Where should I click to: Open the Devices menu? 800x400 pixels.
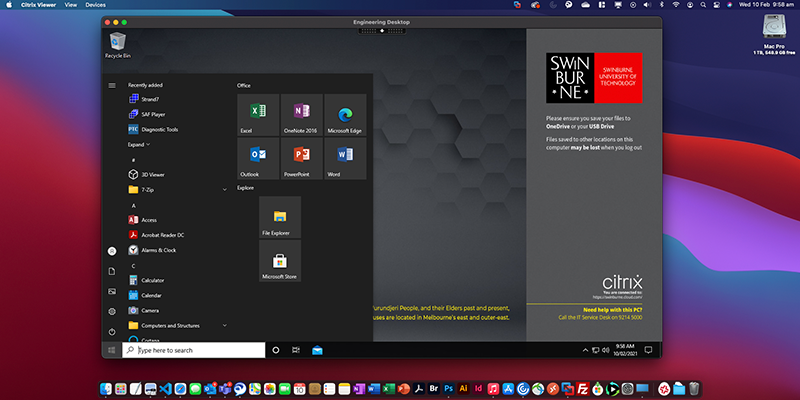pyautogui.click(x=95, y=5)
